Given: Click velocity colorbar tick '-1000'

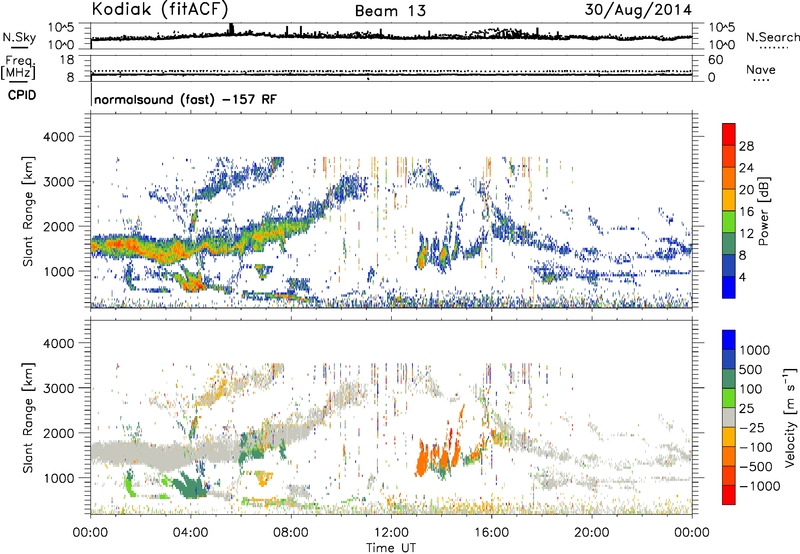Looking at the screenshot, I should [759, 486].
